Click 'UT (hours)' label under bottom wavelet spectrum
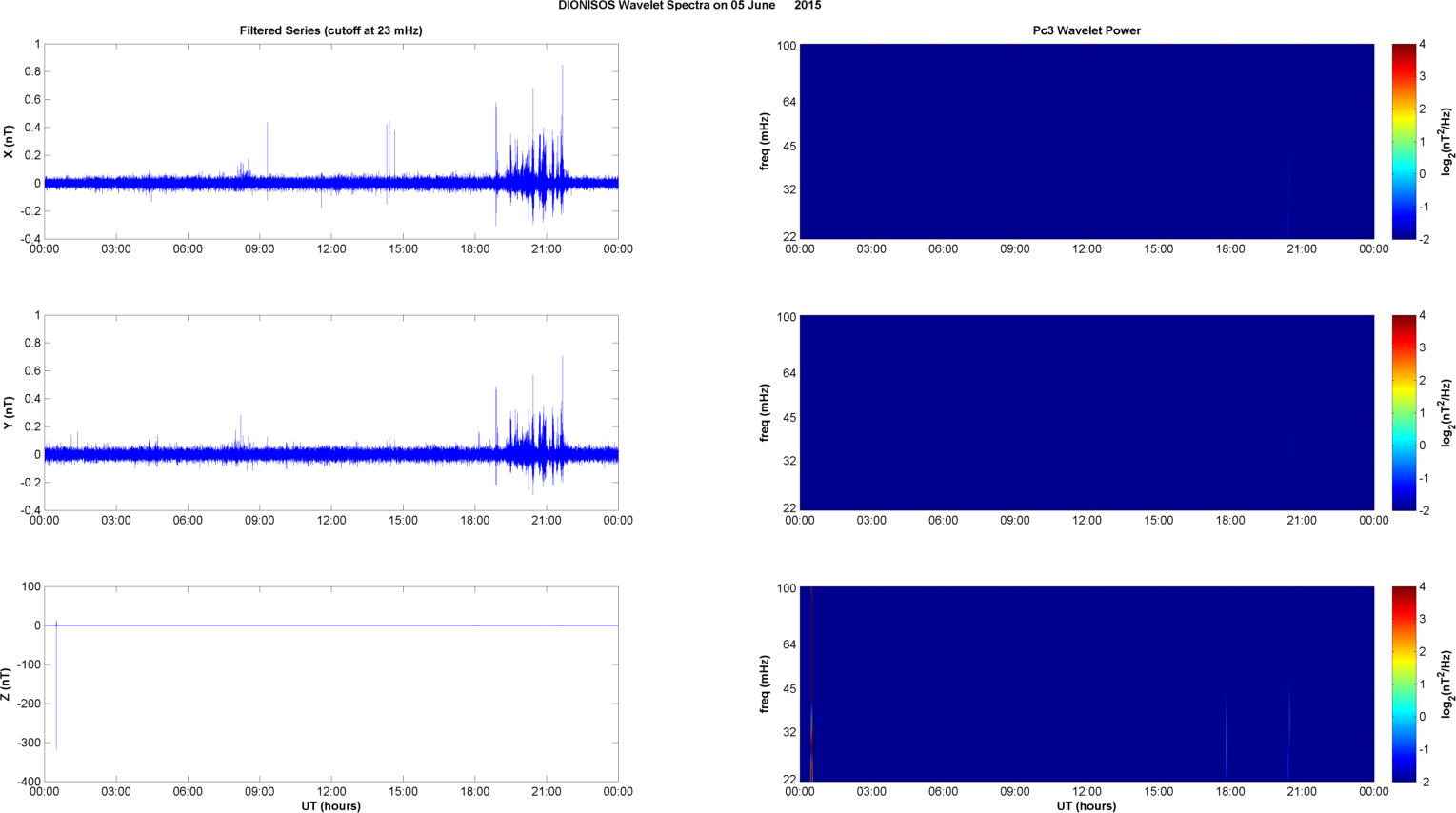Image resolution: width=1456 pixels, height=813 pixels. click(x=1087, y=806)
